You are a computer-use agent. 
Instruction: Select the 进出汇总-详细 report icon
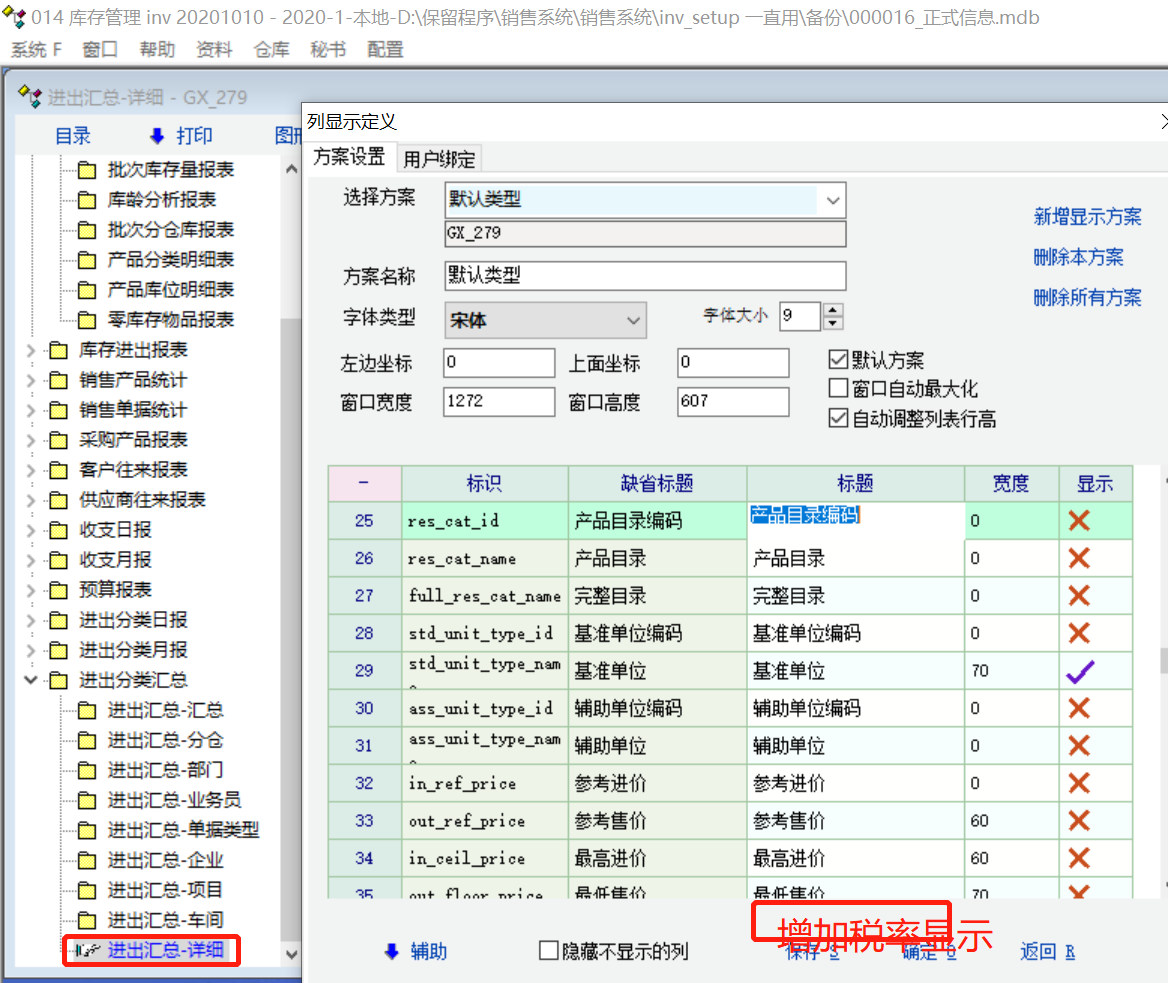click(x=87, y=950)
